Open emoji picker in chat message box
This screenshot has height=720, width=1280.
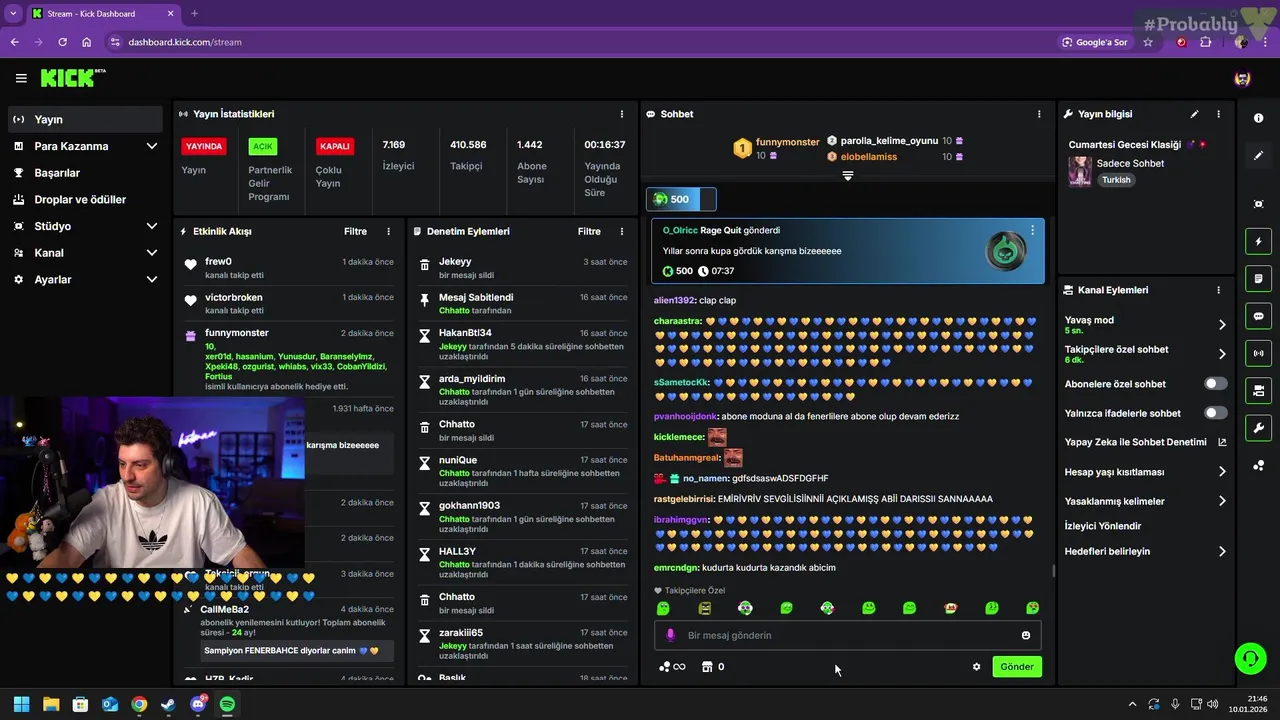(1026, 635)
